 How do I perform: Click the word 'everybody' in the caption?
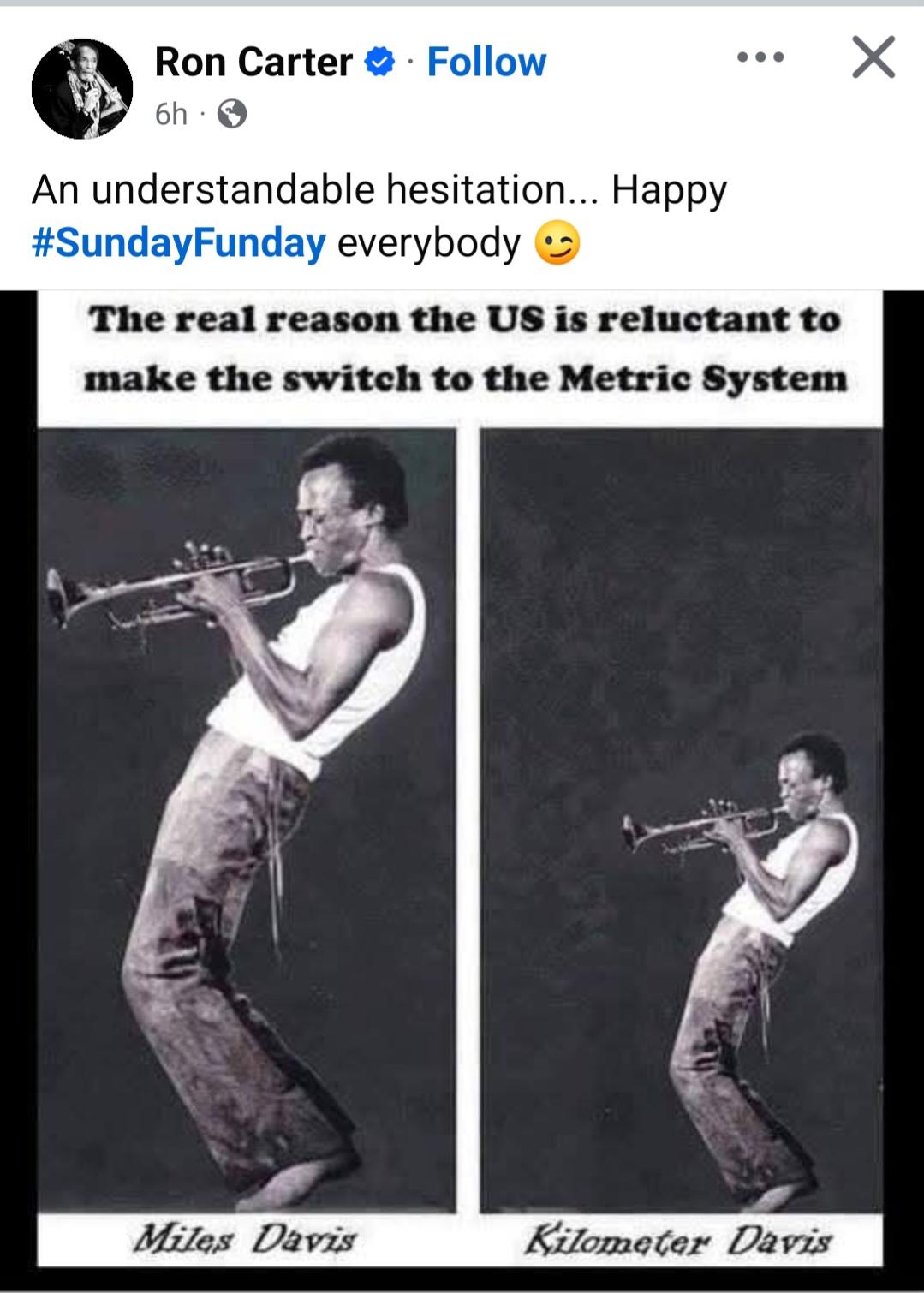point(429,243)
